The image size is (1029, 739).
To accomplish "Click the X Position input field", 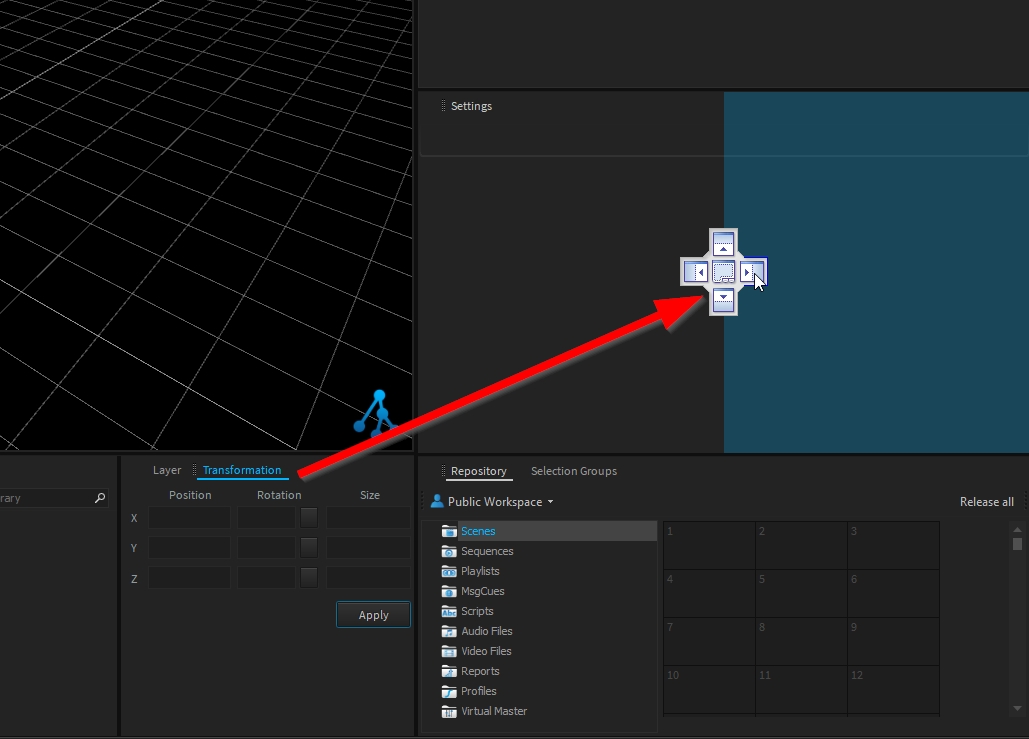I will (x=189, y=518).
